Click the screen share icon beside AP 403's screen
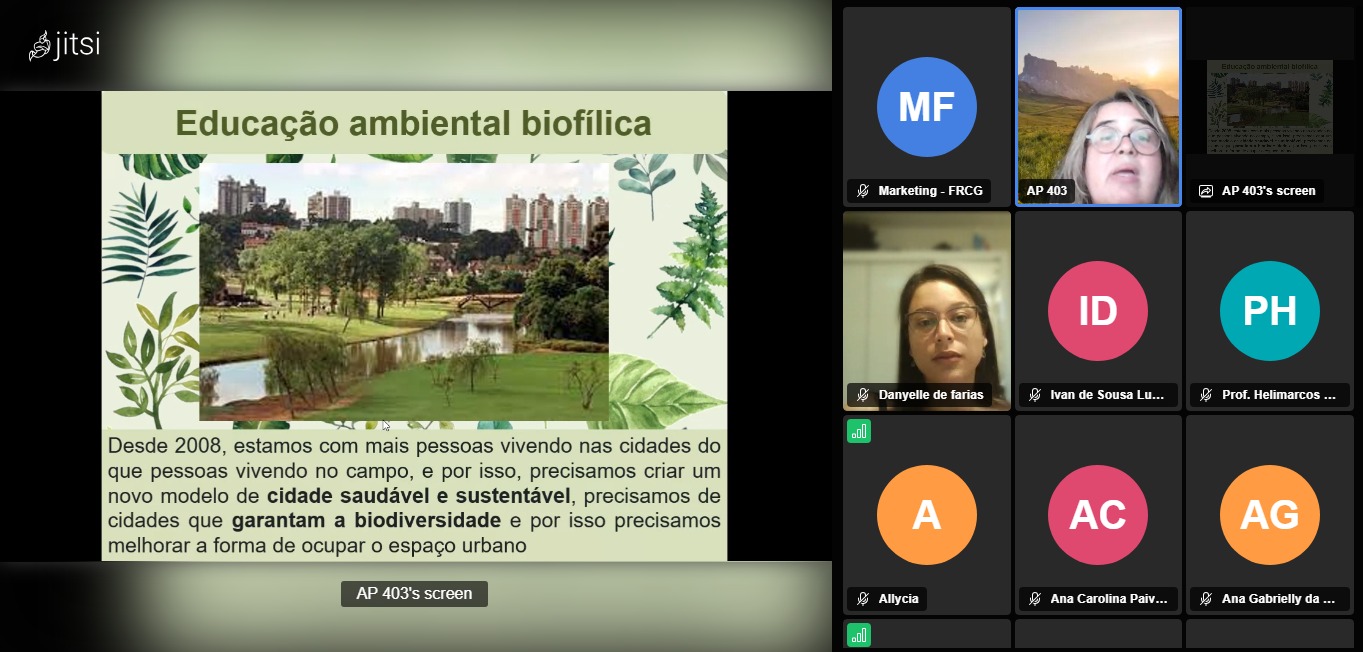The width and height of the screenshot is (1363, 652). coord(1206,191)
